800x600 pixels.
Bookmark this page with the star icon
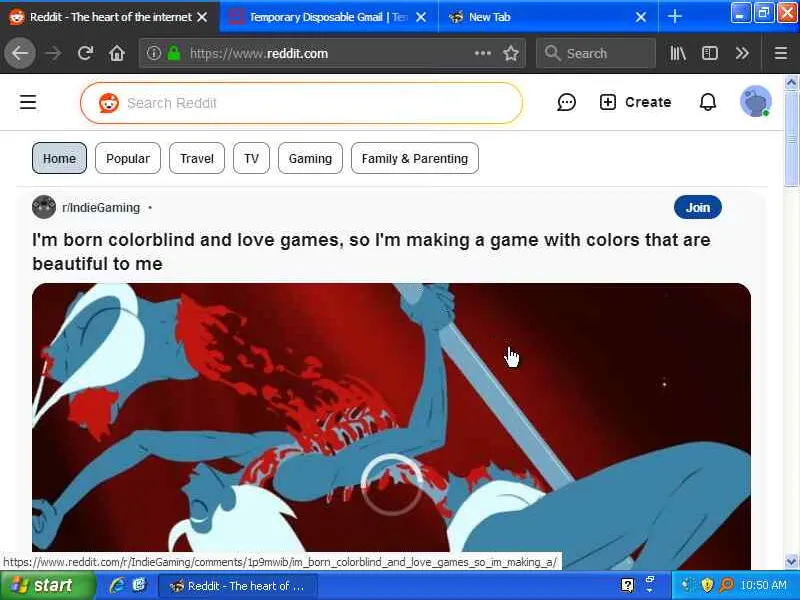[511, 53]
